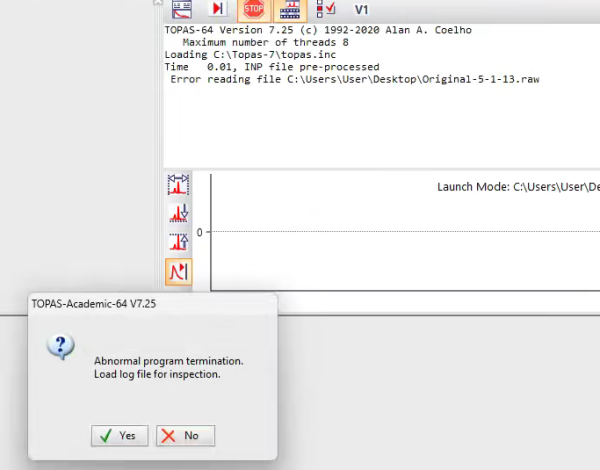Click the Stop refinement icon
Viewport: 600px width, 470px height.
254,10
